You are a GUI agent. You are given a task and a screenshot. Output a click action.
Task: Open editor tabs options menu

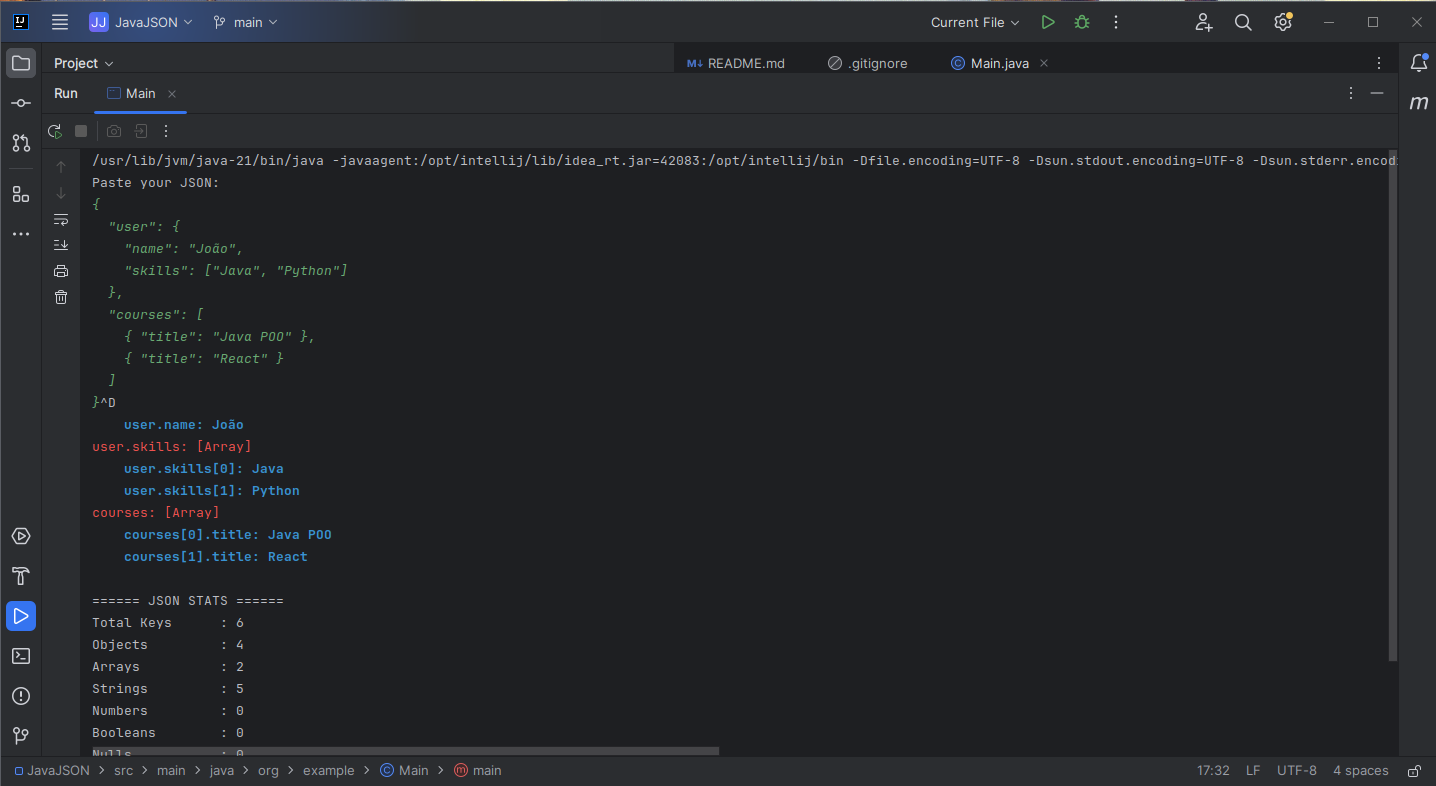tap(1379, 63)
